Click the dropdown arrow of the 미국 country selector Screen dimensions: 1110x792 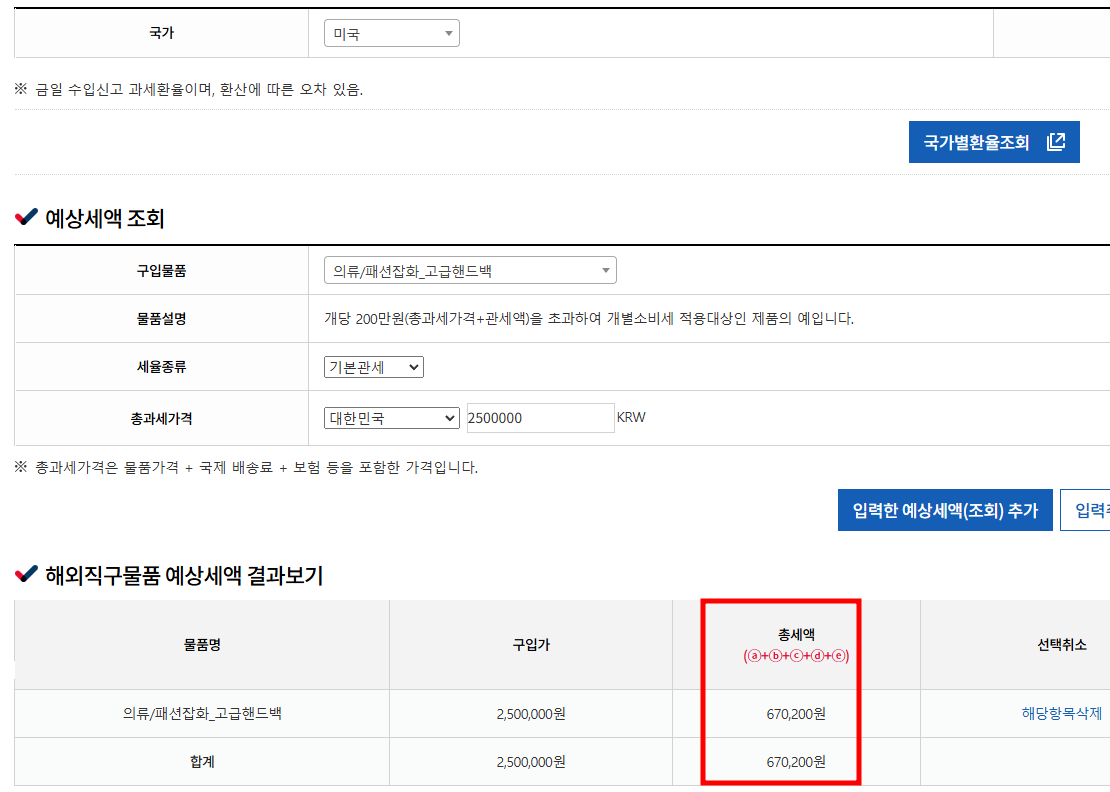click(x=448, y=32)
